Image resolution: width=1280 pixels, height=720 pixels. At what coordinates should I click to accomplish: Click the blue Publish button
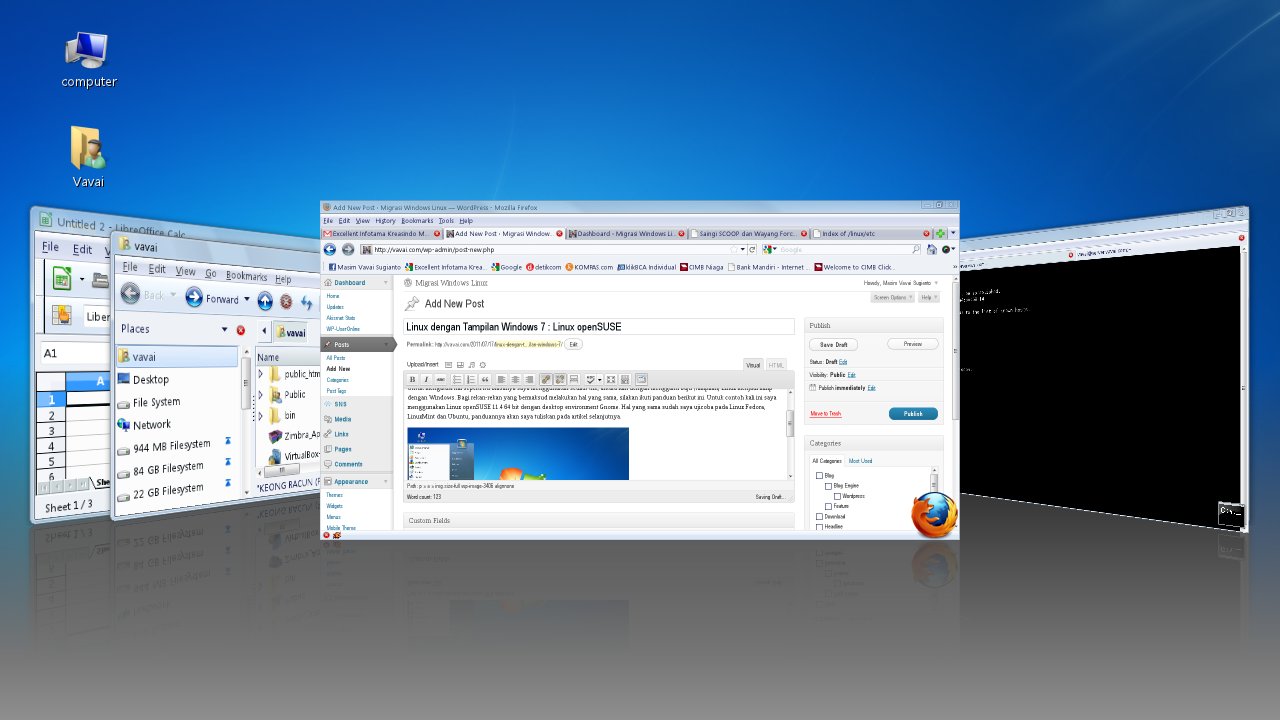[x=913, y=413]
